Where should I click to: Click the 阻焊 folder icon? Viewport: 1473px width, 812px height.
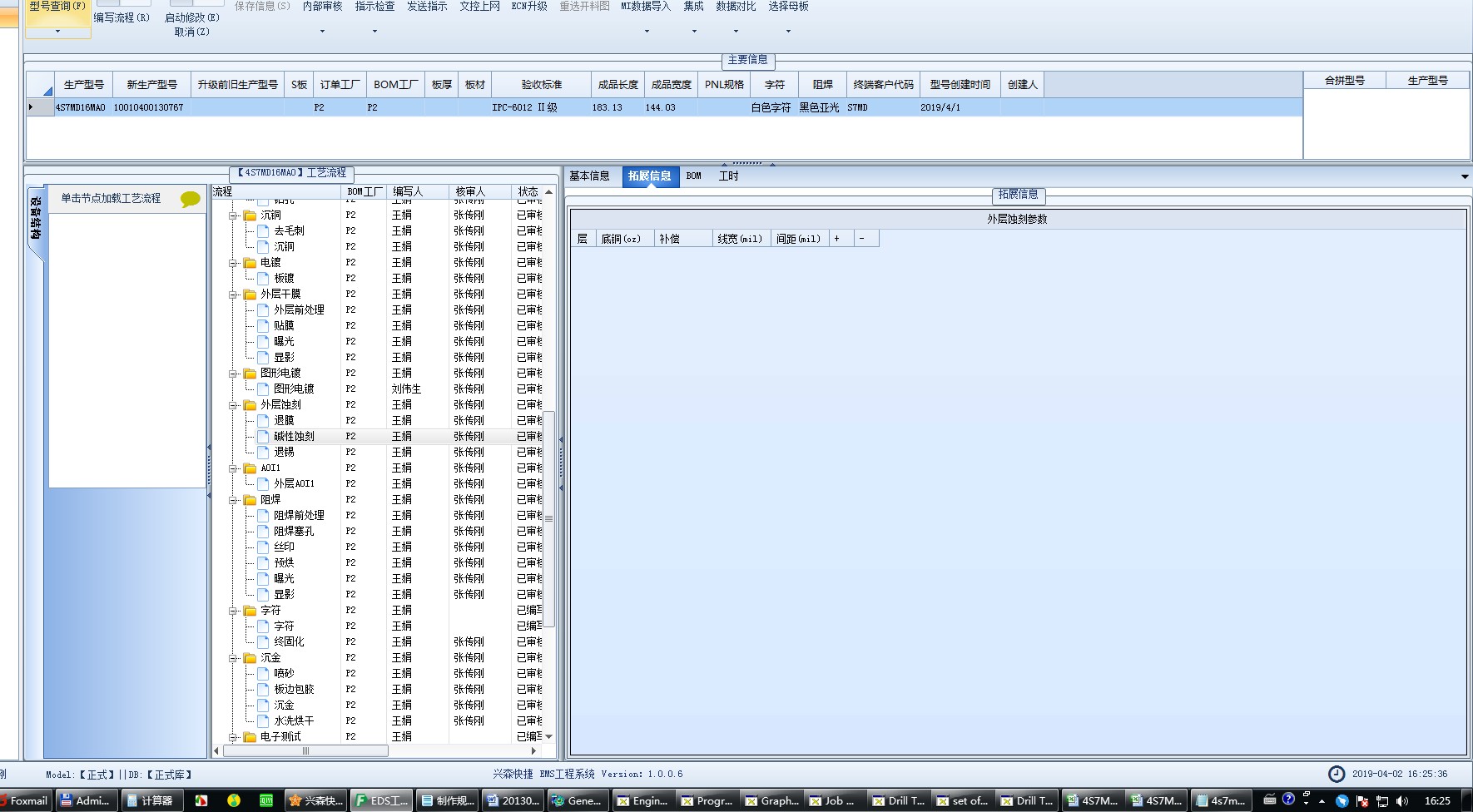tap(250, 500)
